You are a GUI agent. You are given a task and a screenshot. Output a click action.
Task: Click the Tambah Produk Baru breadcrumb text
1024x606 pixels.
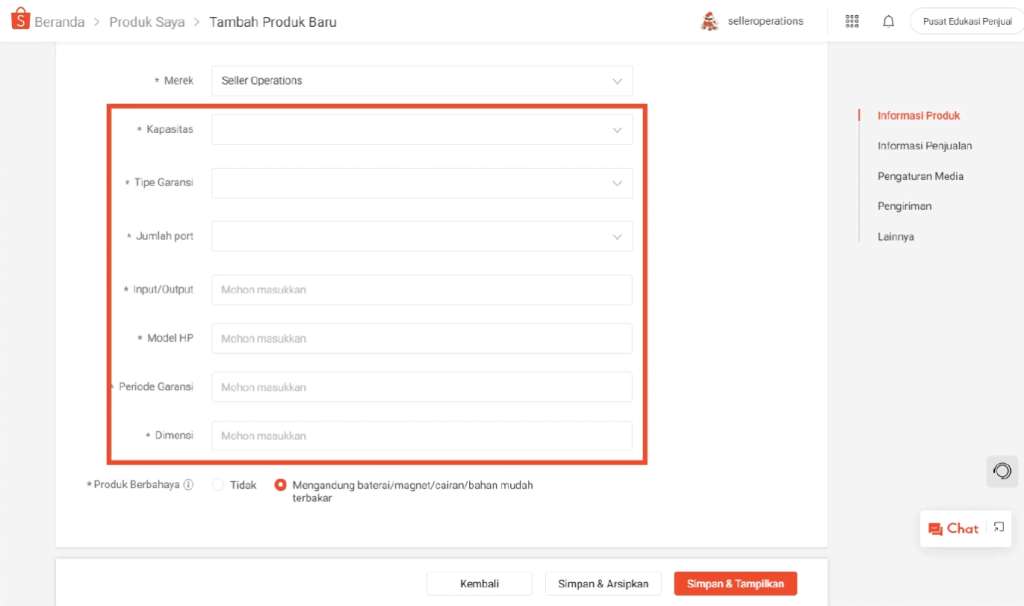(x=273, y=22)
